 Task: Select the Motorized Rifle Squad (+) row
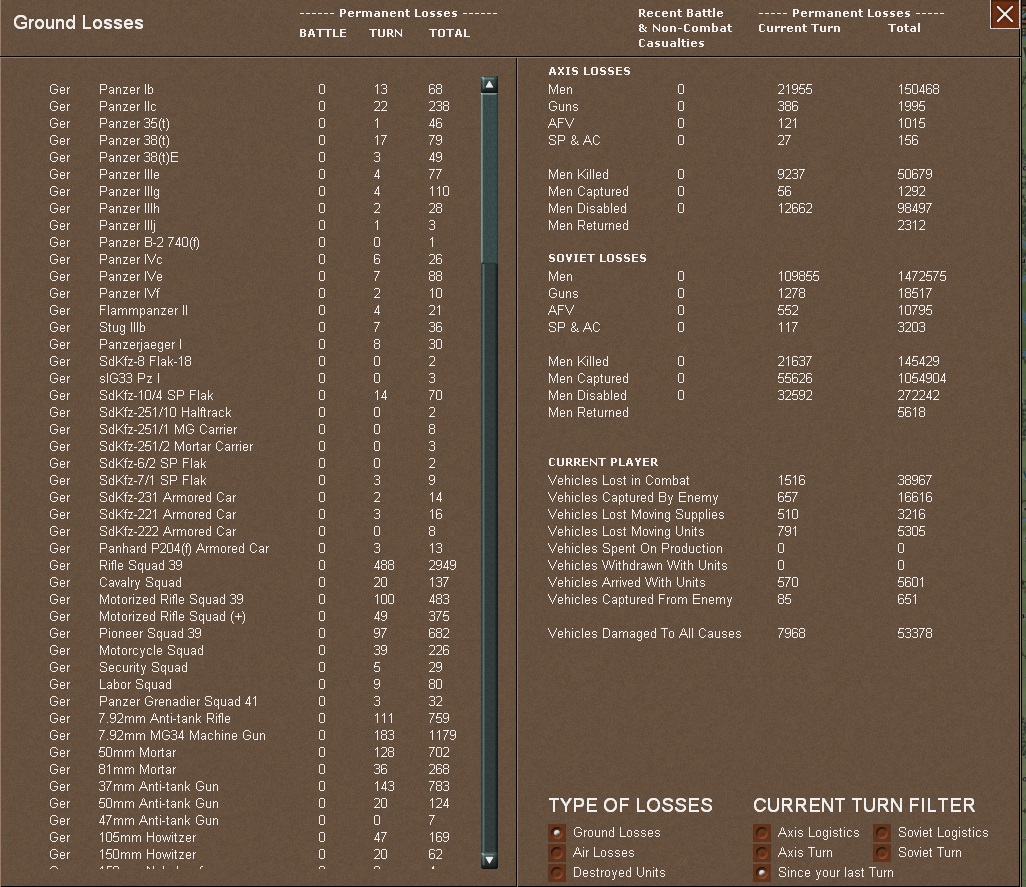[253, 617]
